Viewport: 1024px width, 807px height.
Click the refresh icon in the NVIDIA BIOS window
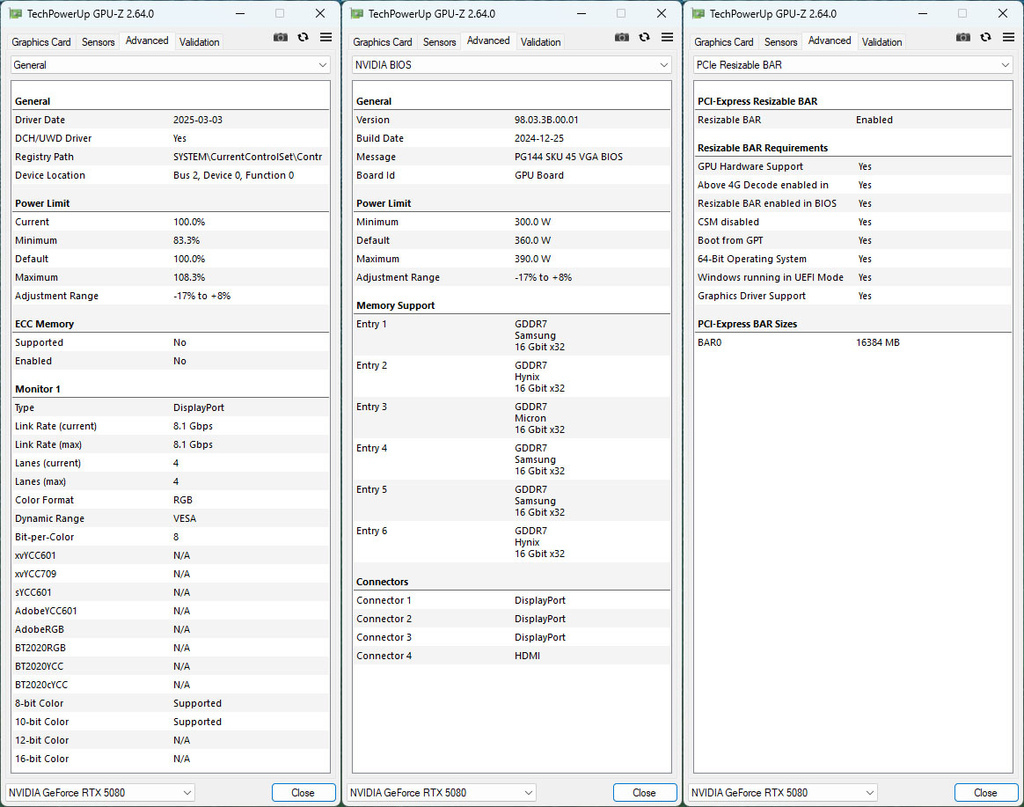click(x=644, y=37)
